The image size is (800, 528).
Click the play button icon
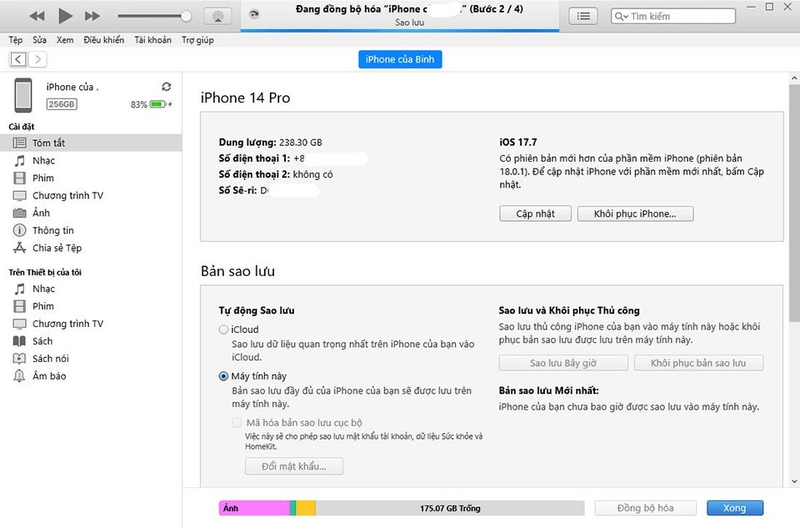tap(65, 16)
